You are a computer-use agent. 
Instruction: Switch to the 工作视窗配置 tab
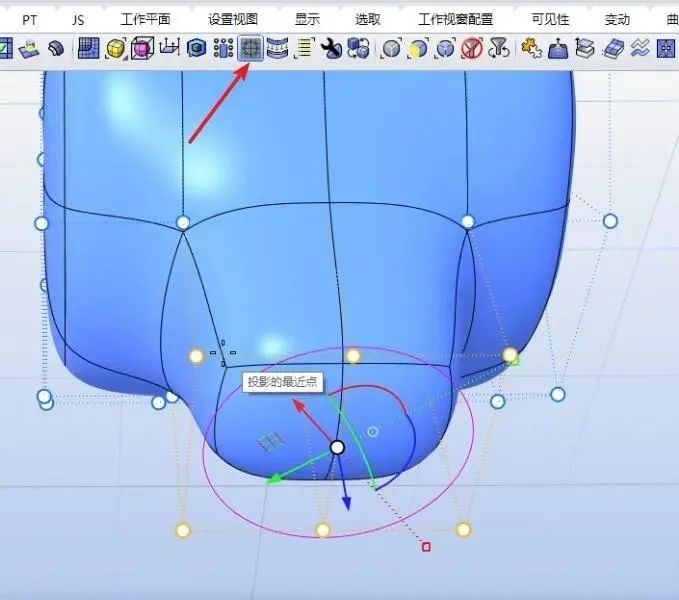456,19
